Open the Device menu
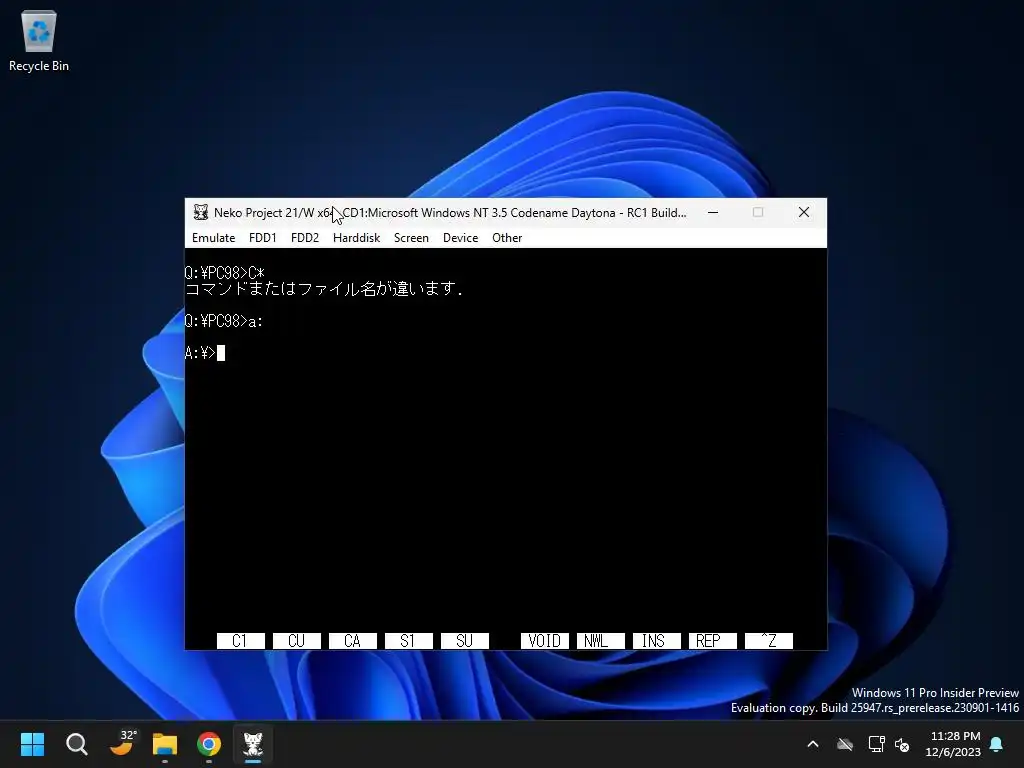This screenshot has height=768, width=1024. pyautogui.click(x=460, y=238)
